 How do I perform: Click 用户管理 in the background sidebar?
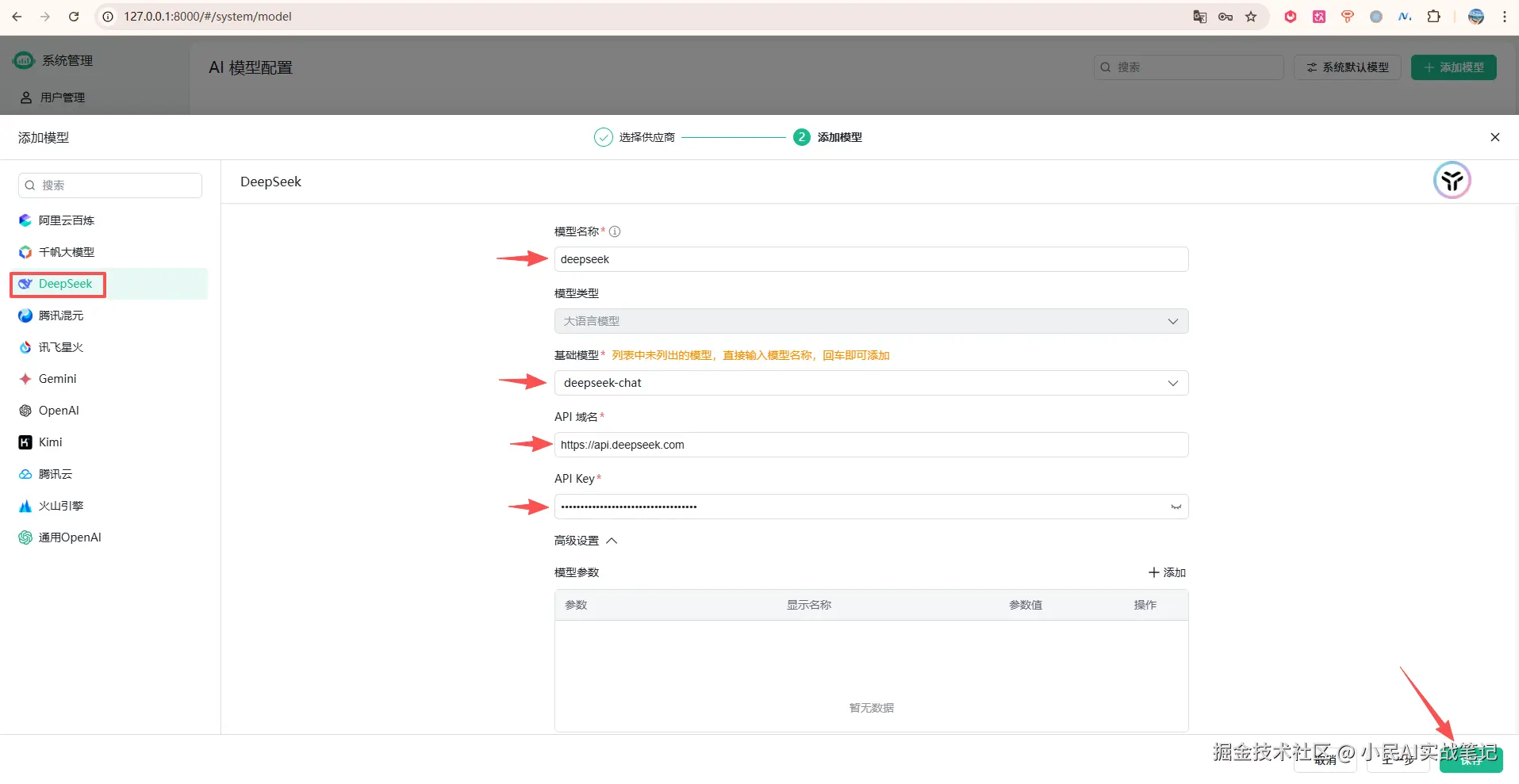(x=63, y=98)
